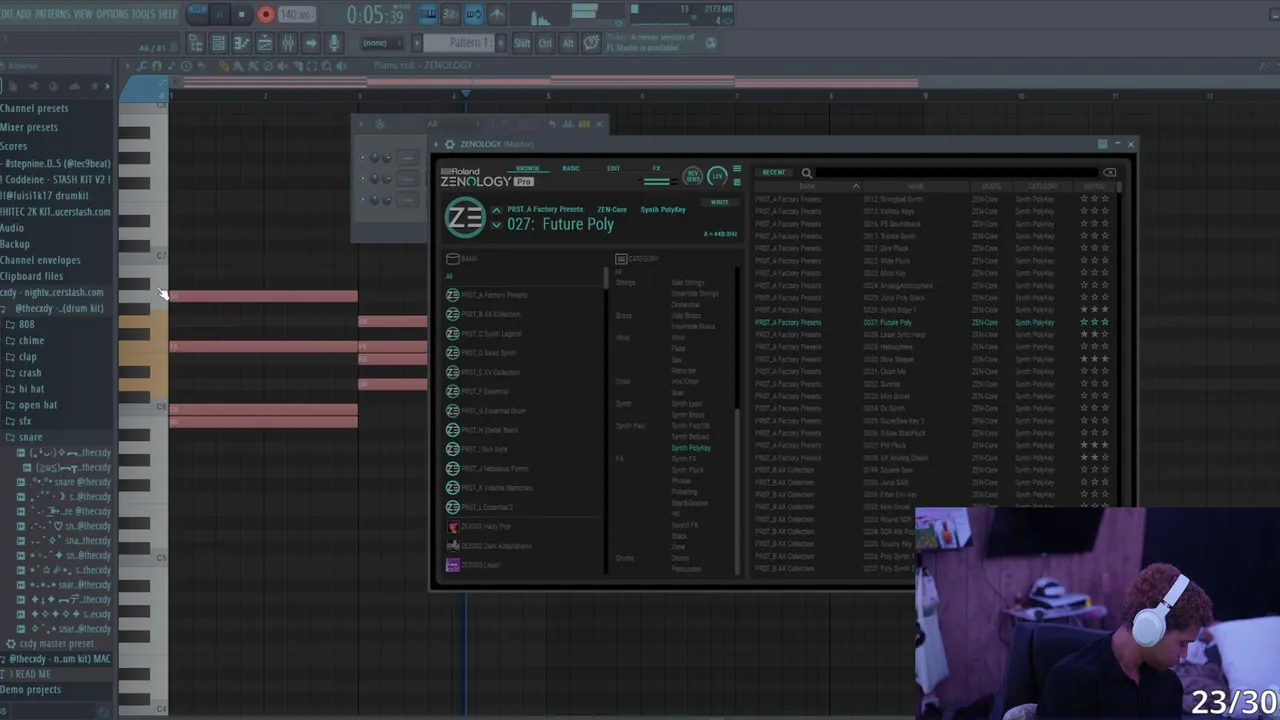The image size is (1280, 720).
Task: Click the record button in the transport bar
Action: 266,14
